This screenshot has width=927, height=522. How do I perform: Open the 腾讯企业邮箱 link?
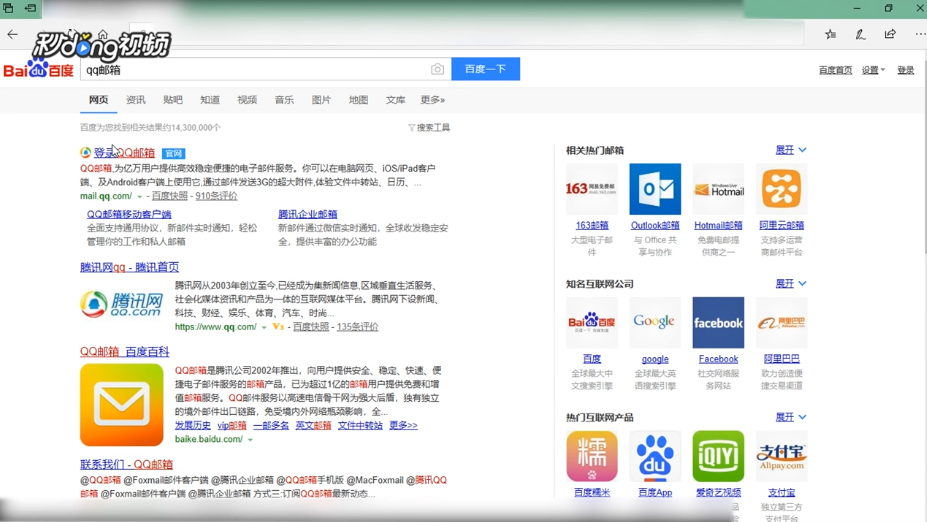click(307, 215)
